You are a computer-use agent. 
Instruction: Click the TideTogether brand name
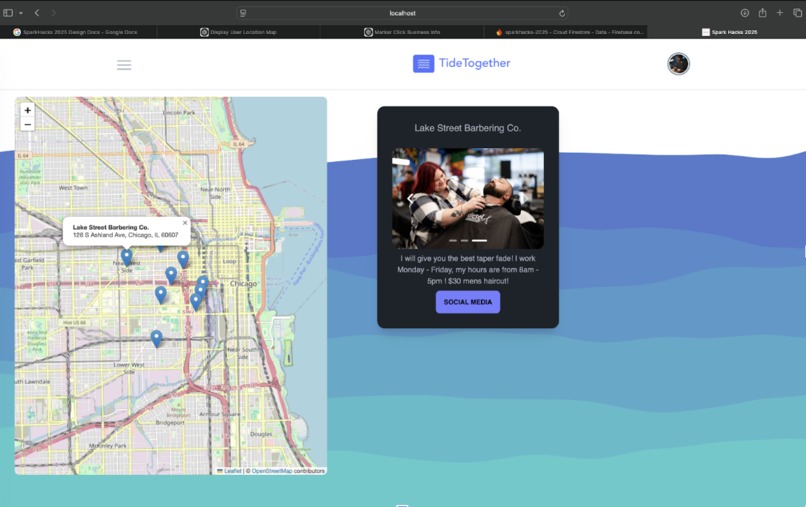(474, 63)
